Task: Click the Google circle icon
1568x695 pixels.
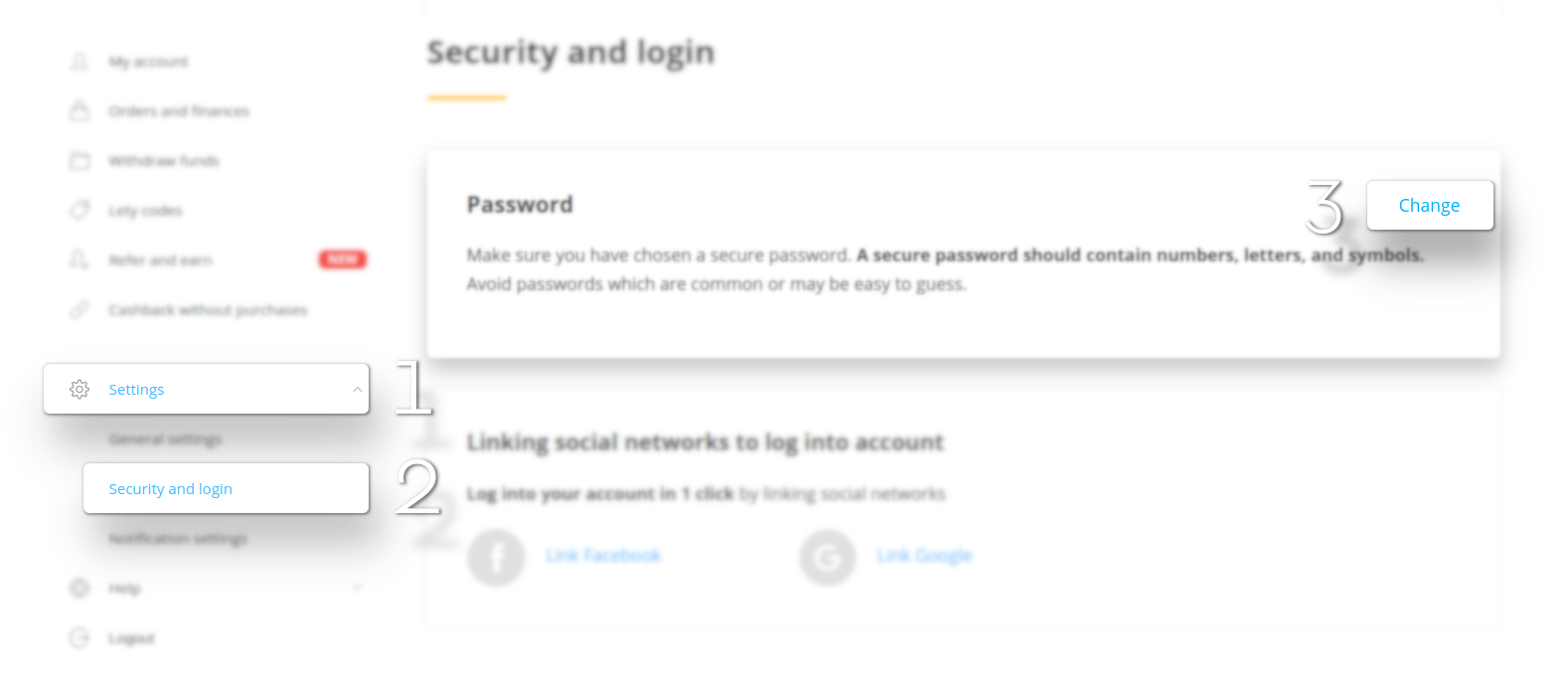Action: coord(828,558)
